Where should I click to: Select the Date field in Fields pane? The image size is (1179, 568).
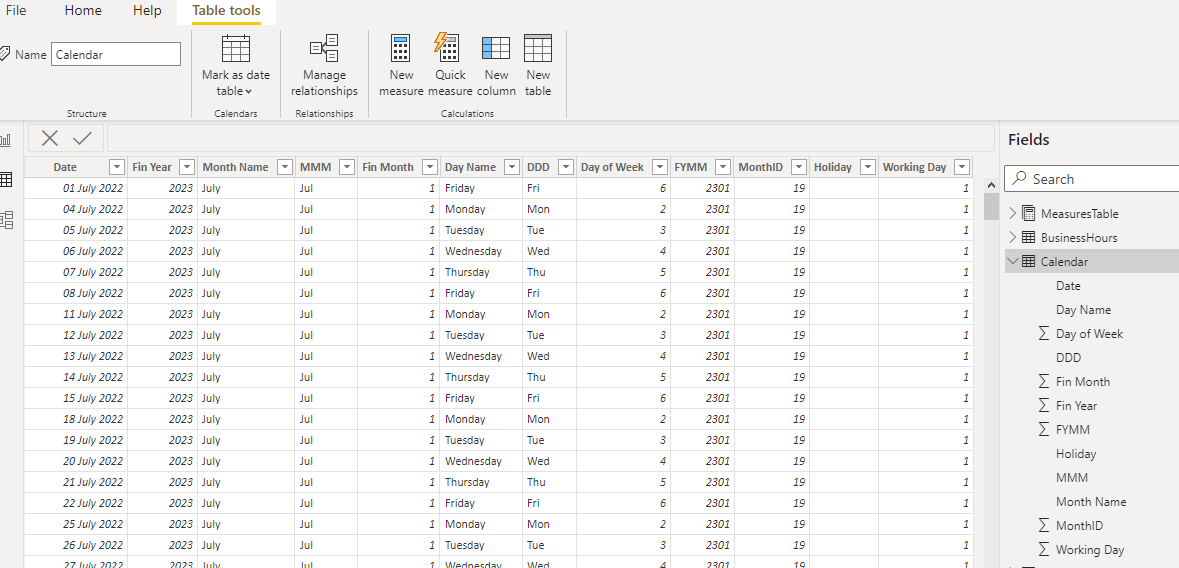[1068, 286]
